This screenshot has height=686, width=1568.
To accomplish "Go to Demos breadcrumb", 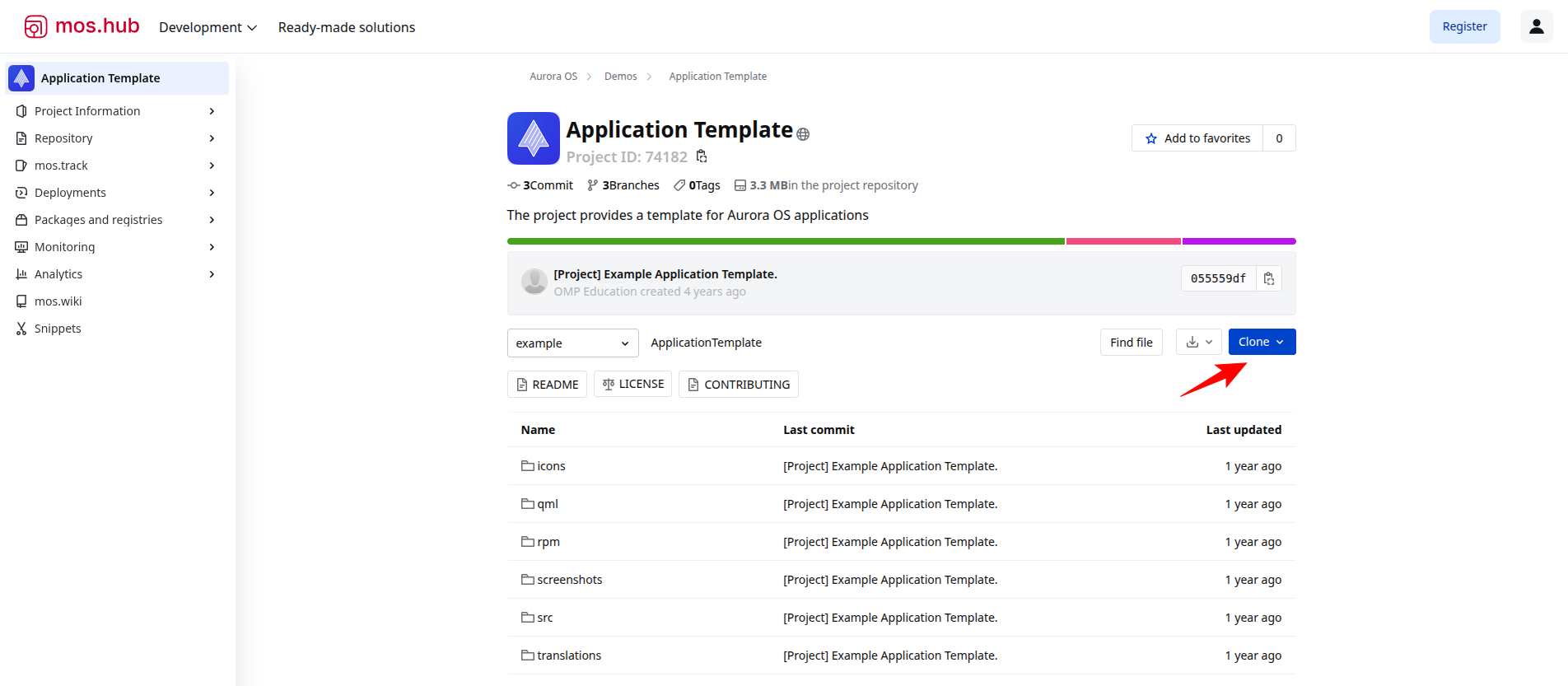I will (x=620, y=77).
